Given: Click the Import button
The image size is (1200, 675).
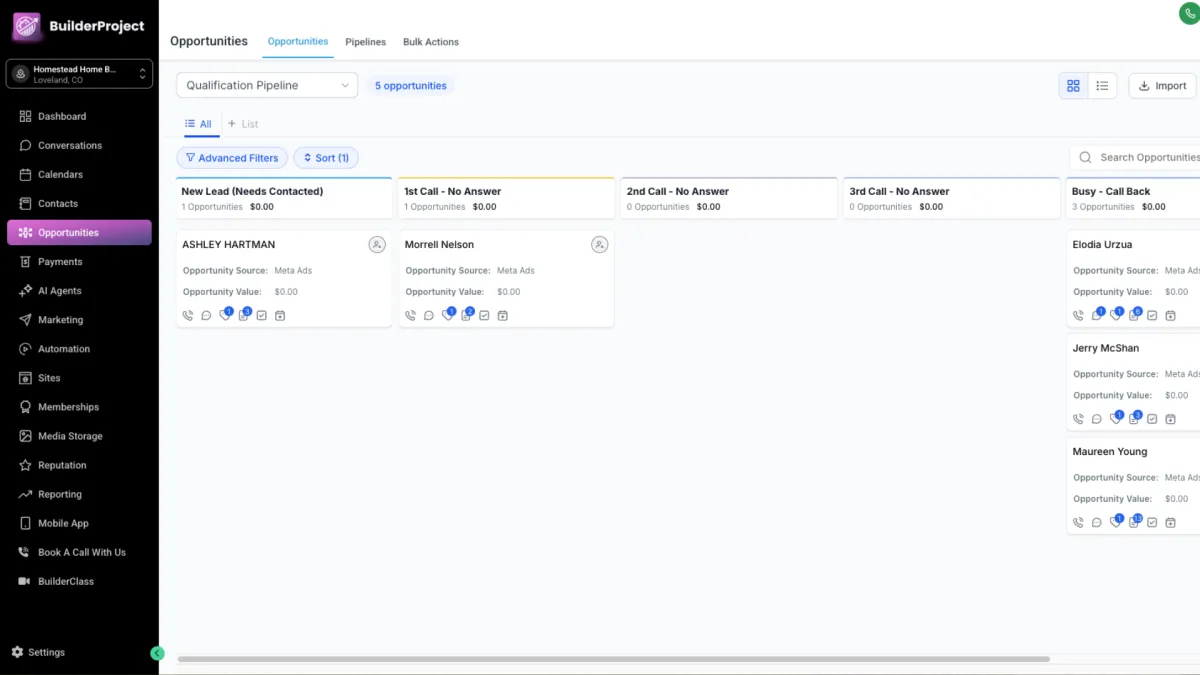Looking at the screenshot, I should coord(1162,86).
